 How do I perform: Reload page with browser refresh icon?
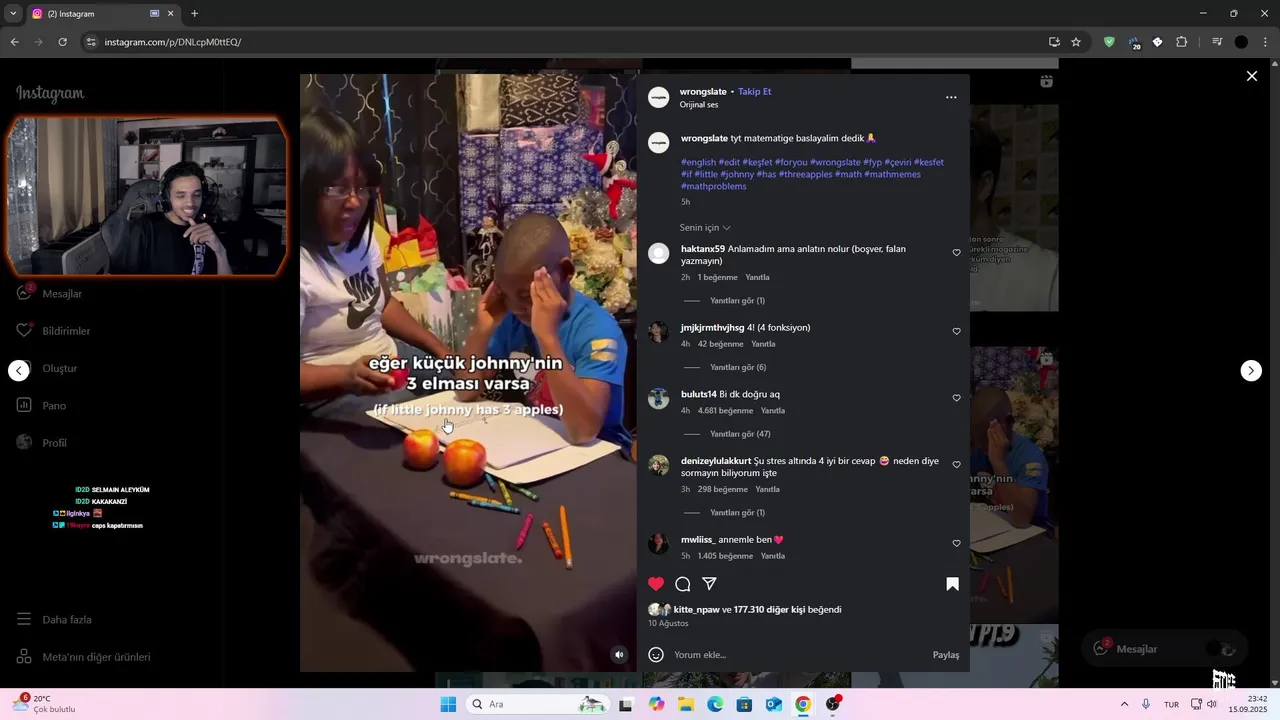pos(62,42)
